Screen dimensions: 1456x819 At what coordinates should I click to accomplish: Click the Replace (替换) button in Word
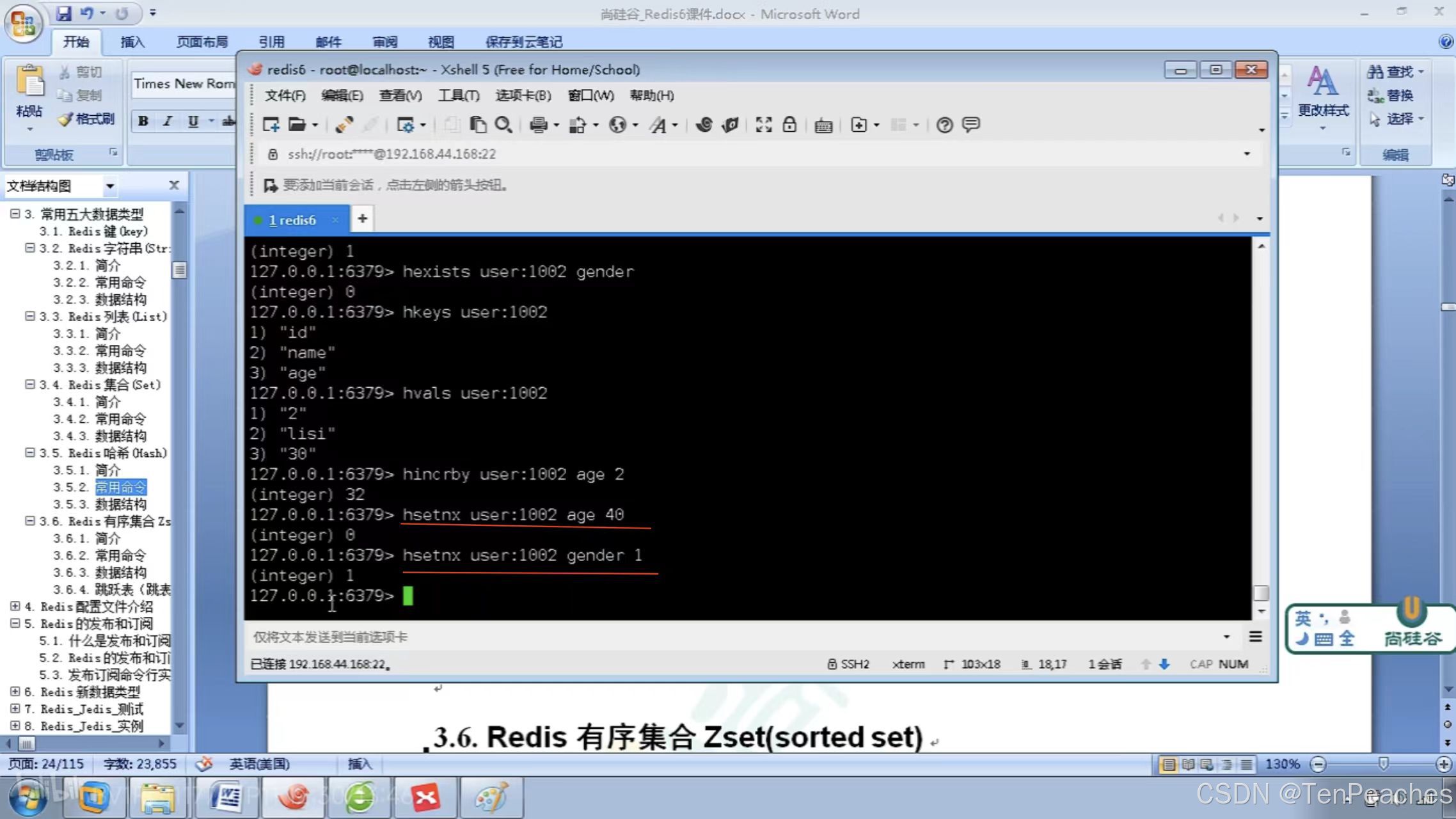(x=1391, y=95)
